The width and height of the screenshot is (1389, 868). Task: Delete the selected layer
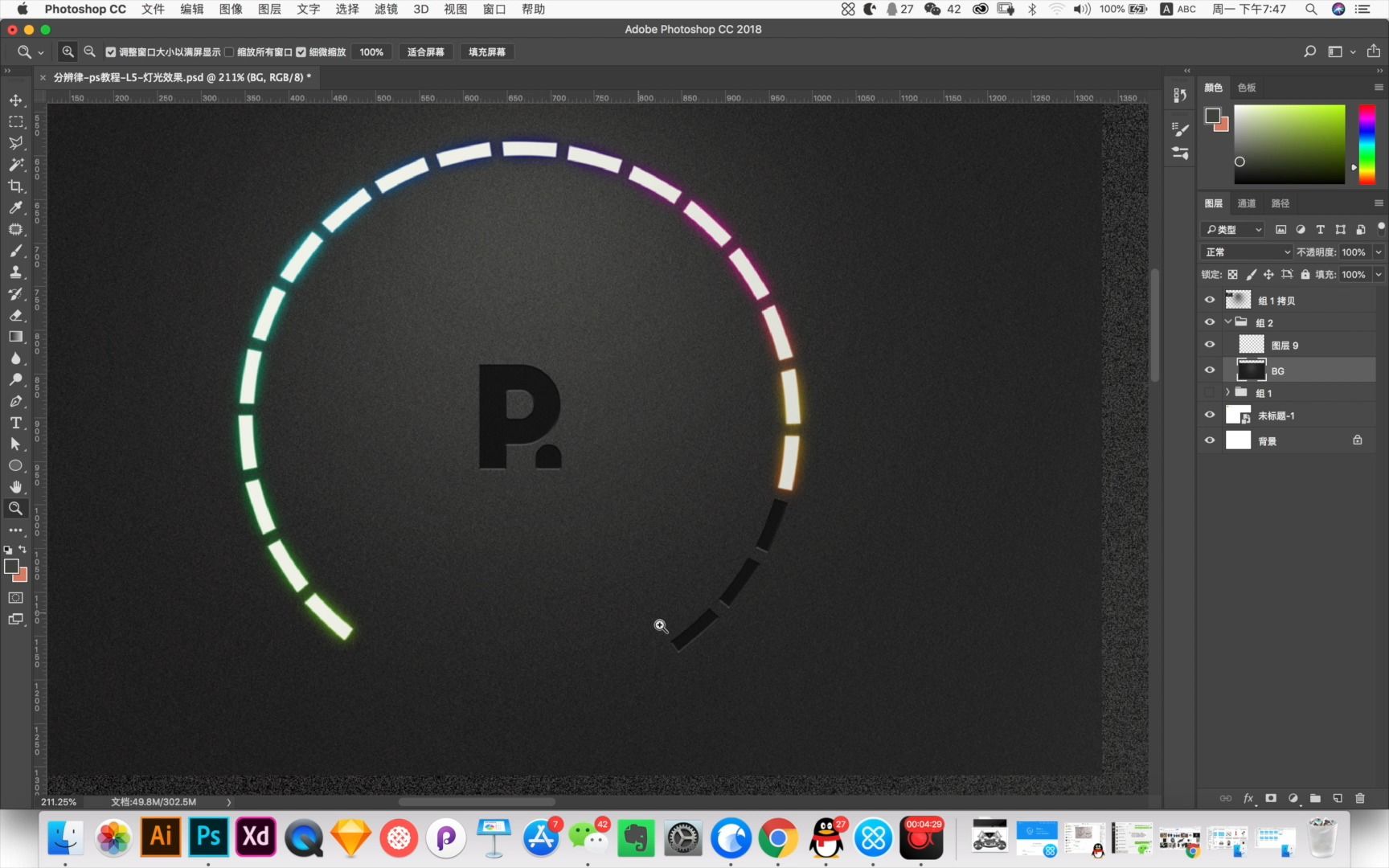click(x=1360, y=798)
